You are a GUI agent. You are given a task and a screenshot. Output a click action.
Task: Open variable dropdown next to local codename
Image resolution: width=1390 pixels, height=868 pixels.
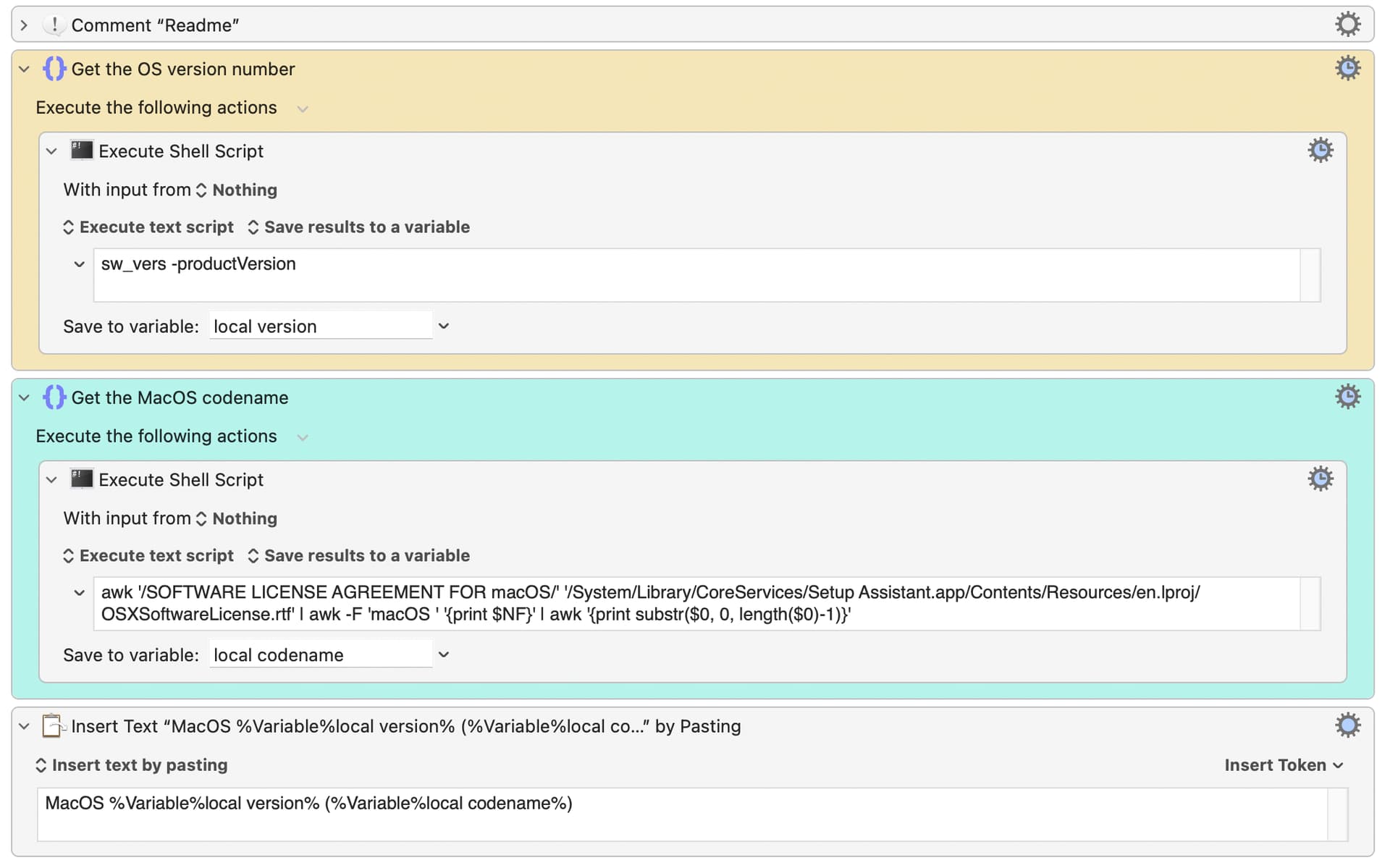point(444,655)
